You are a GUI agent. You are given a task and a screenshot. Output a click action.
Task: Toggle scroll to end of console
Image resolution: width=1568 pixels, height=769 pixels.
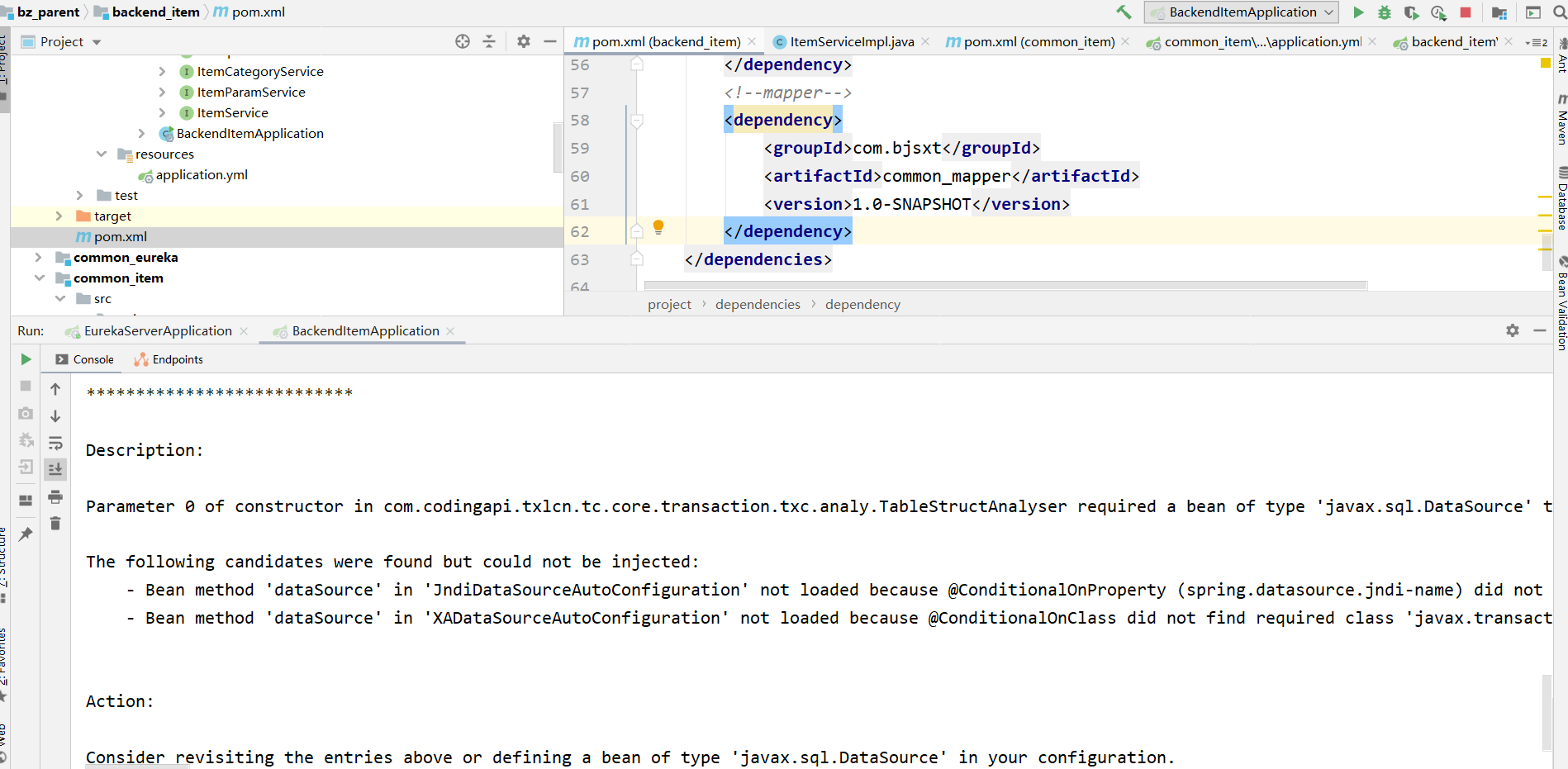(x=55, y=469)
